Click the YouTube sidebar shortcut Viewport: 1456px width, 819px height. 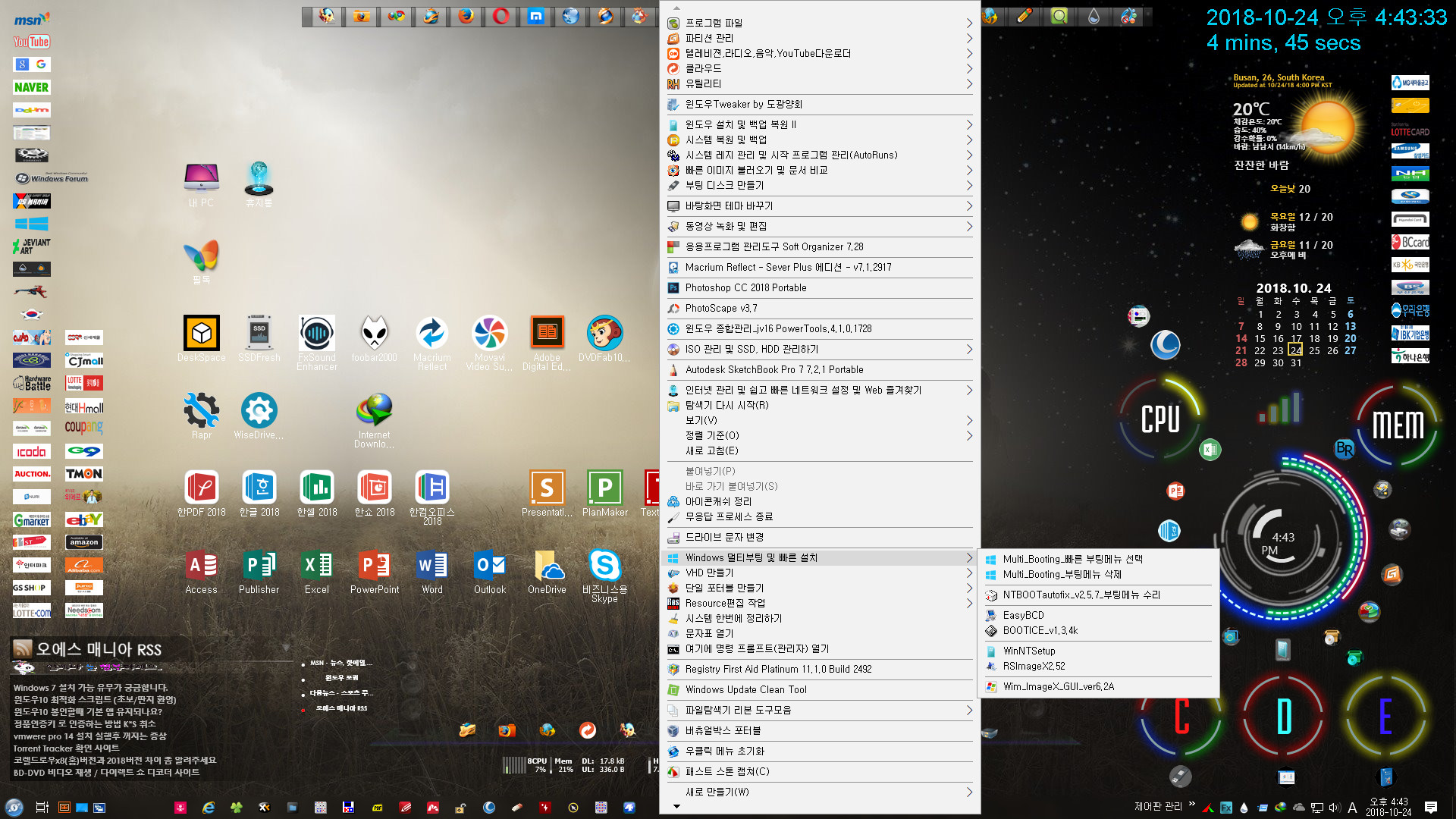(x=32, y=42)
